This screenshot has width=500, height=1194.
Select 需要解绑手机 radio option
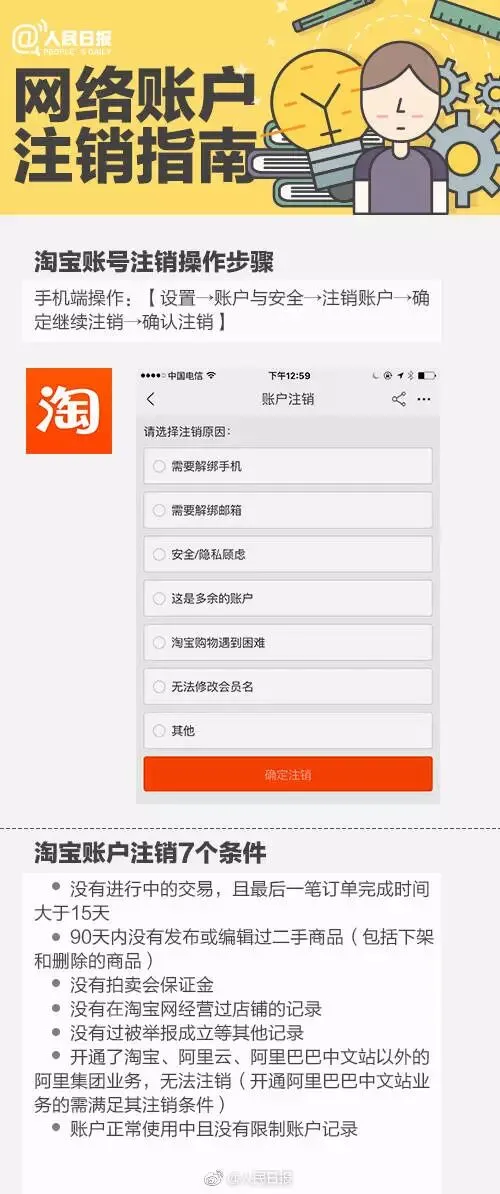pyautogui.click(x=288, y=466)
